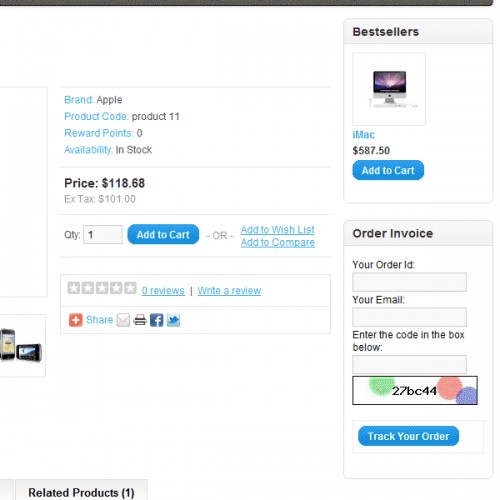This screenshot has height=500, width=500.
Task: Click the printer icon
Action: [140, 320]
